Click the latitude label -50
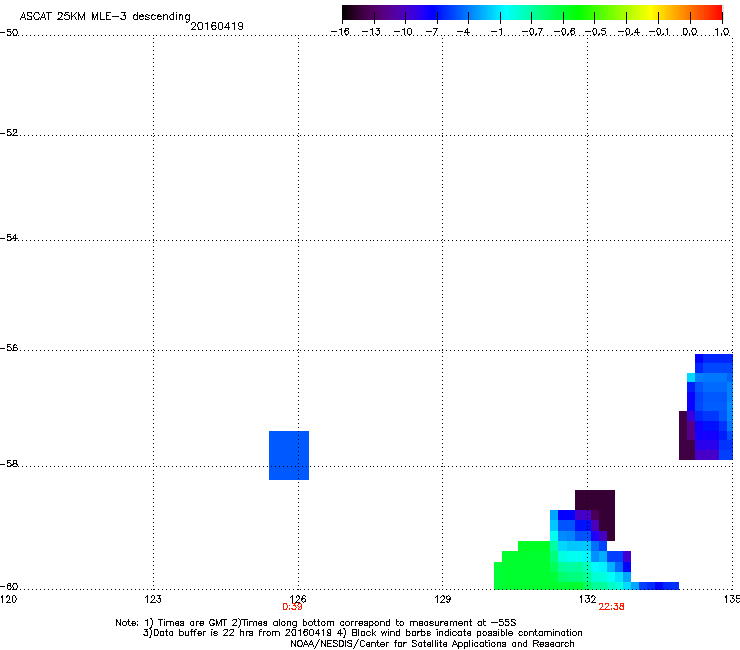 tap(9, 33)
